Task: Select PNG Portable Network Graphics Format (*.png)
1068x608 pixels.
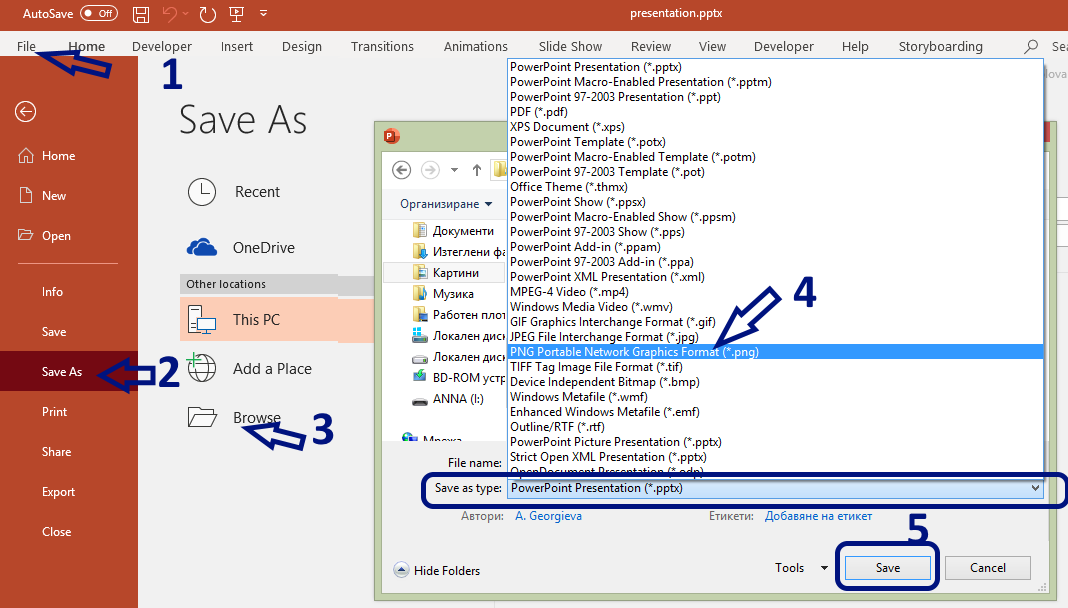Action: pos(776,351)
